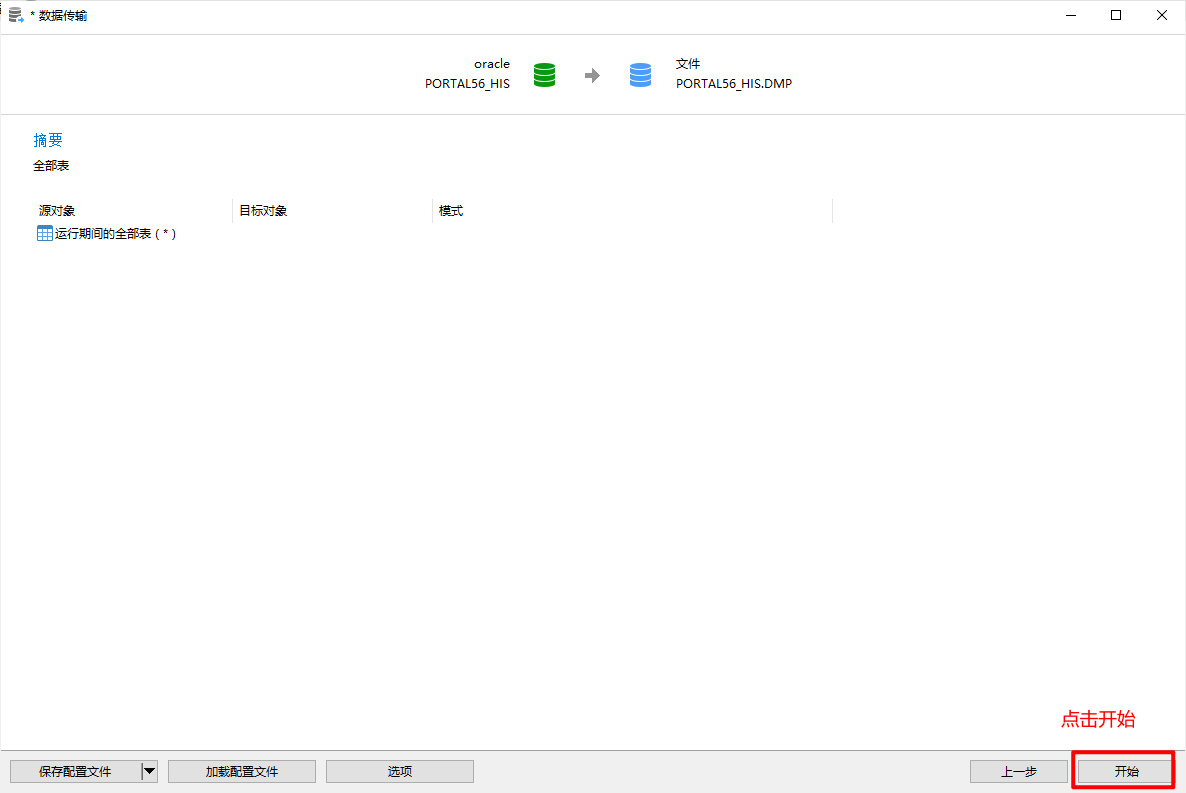
Task: Click the PORTAL56_HIS.DMP target file name
Action: coord(734,83)
